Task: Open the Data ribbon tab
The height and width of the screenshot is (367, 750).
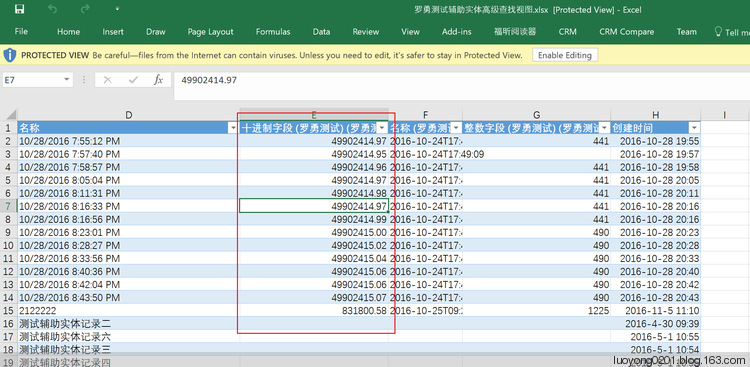Action: tap(321, 32)
